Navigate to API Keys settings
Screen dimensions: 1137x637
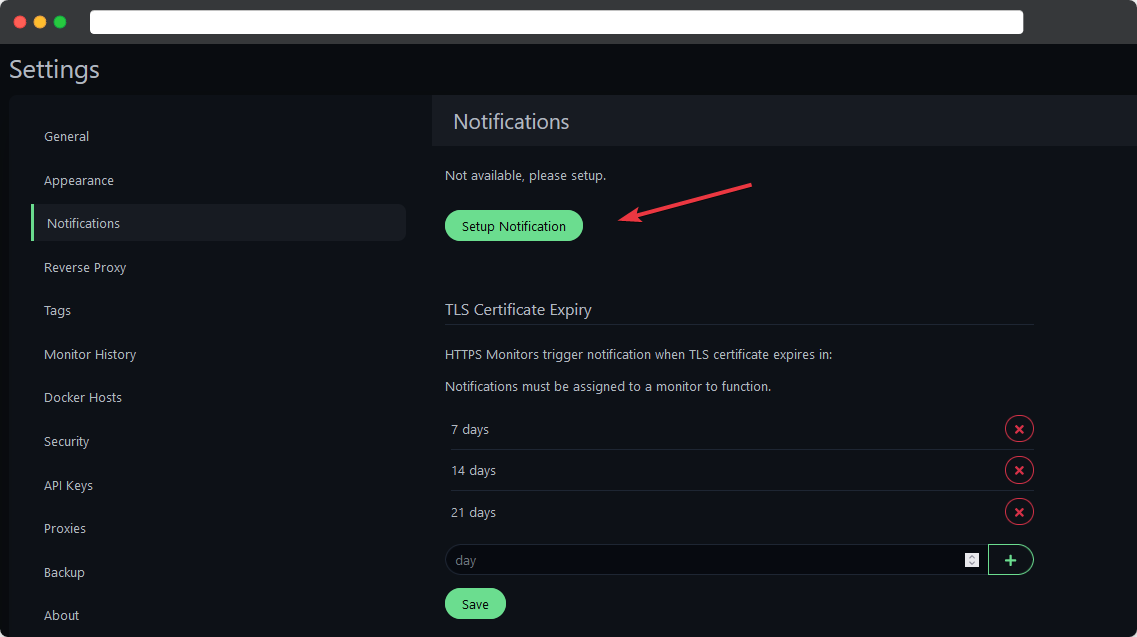click(68, 485)
